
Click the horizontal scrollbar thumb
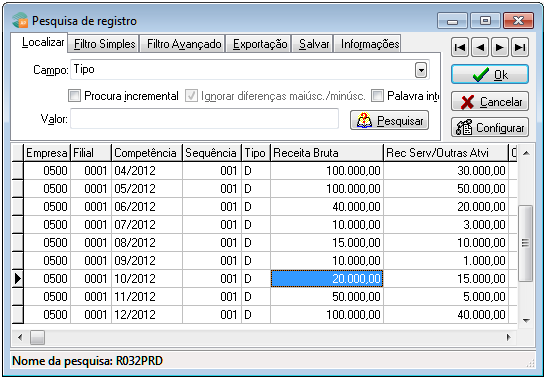[x=37, y=337]
